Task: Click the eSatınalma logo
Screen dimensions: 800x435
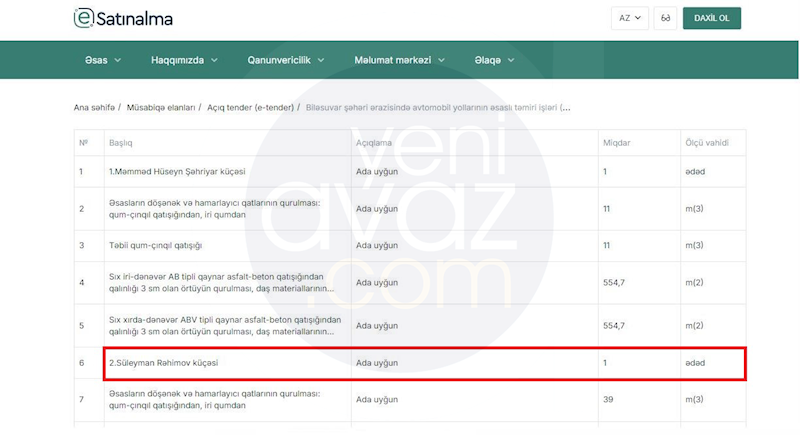Action: click(x=123, y=18)
